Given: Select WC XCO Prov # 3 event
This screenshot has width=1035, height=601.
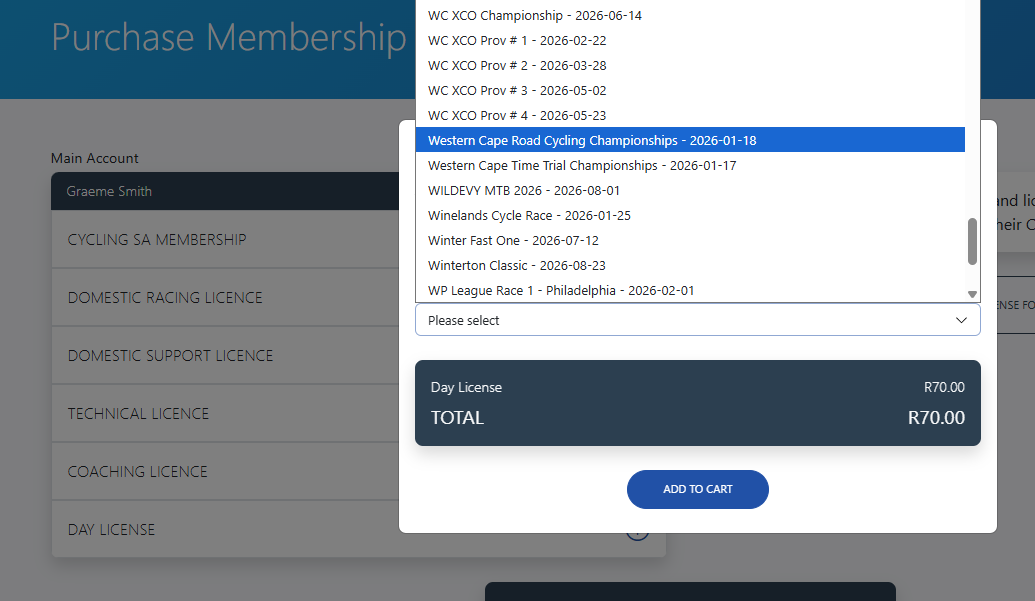Looking at the screenshot, I should pos(517,90).
